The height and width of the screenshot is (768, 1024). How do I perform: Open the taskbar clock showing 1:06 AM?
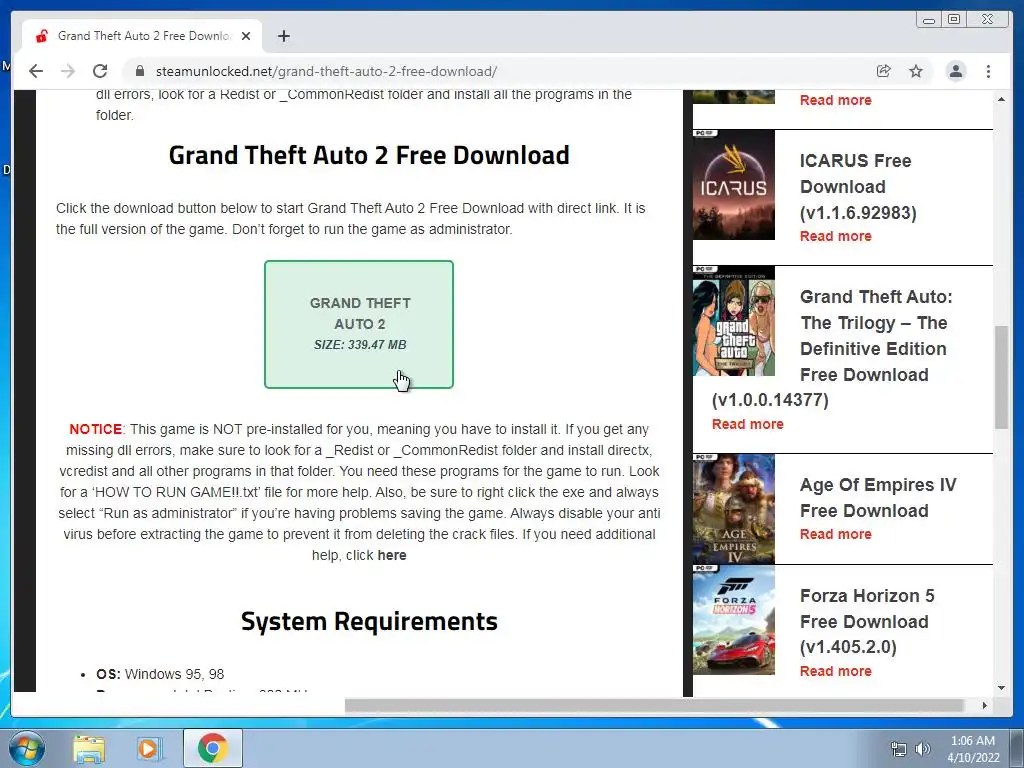click(x=972, y=749)
